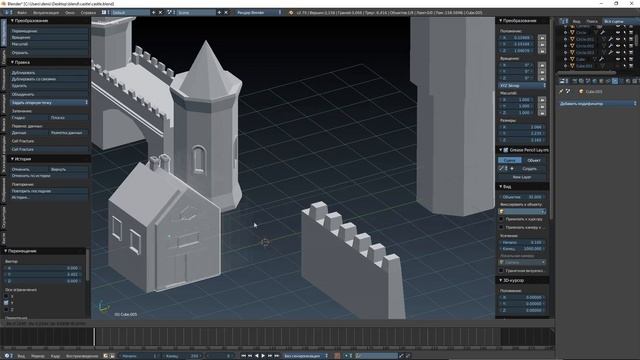Viewport: 640px width, 360px height.
Task: Lock the Rotation X value
Action: coord(542,65)
